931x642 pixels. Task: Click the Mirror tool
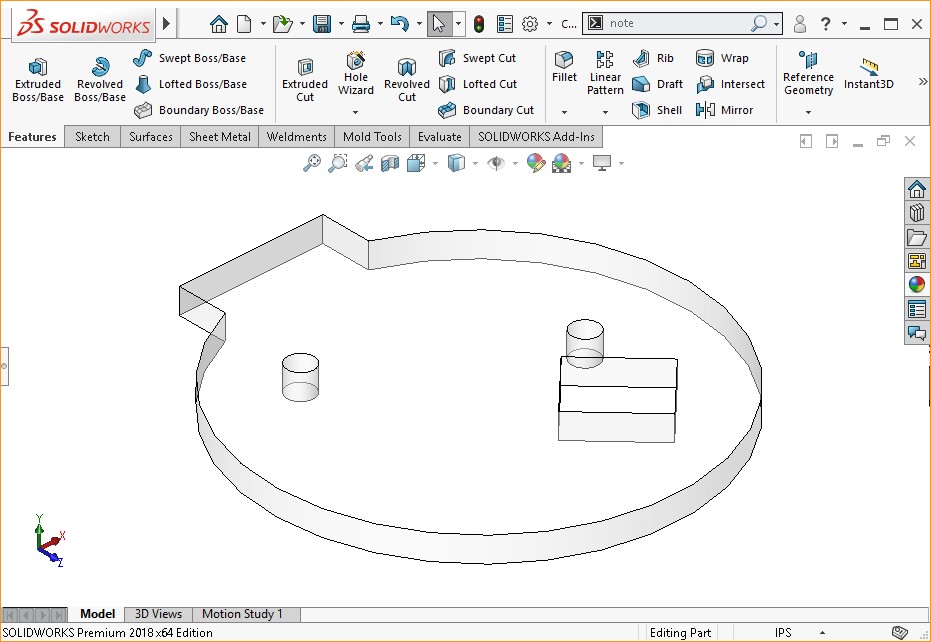click(724, 110)
